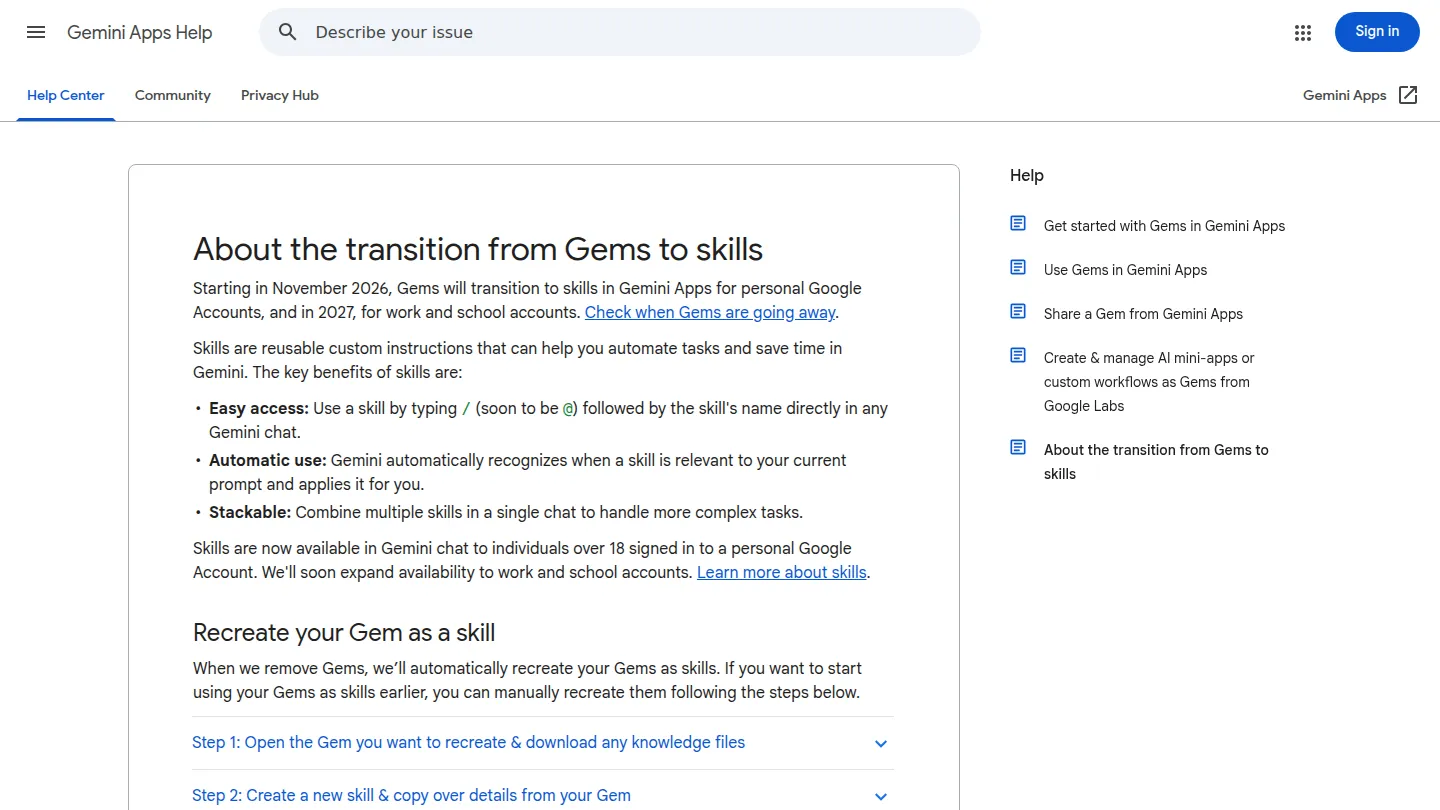Open Create & manage AI mini-apps article
This screenshot has height=810, width=1440.
(x=1149, y=382)
